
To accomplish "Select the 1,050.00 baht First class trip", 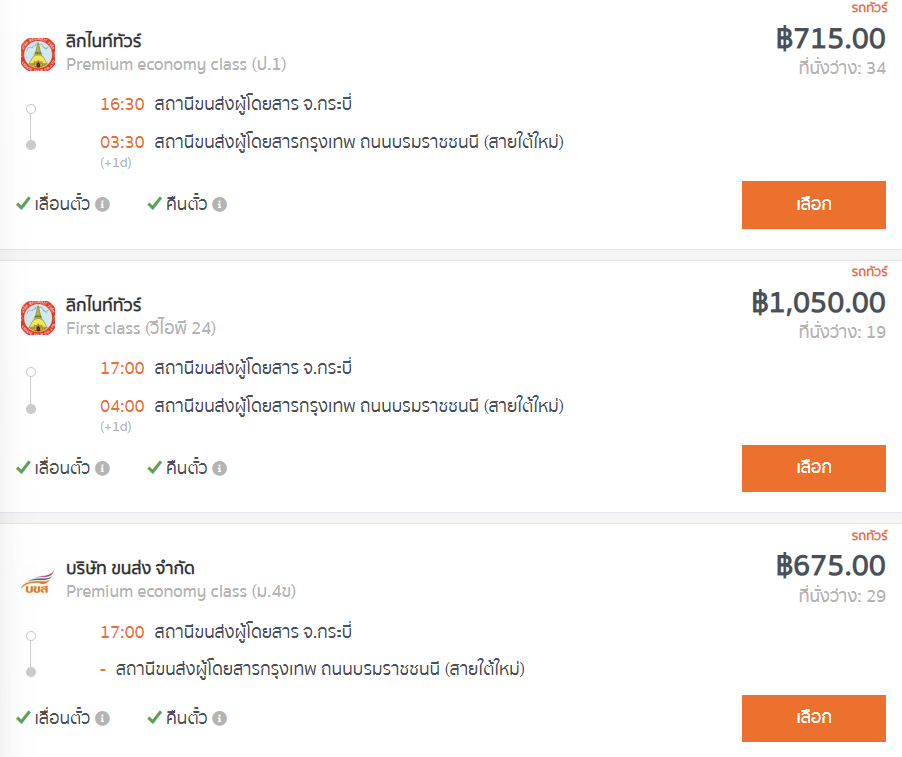I will pos(813,468).
